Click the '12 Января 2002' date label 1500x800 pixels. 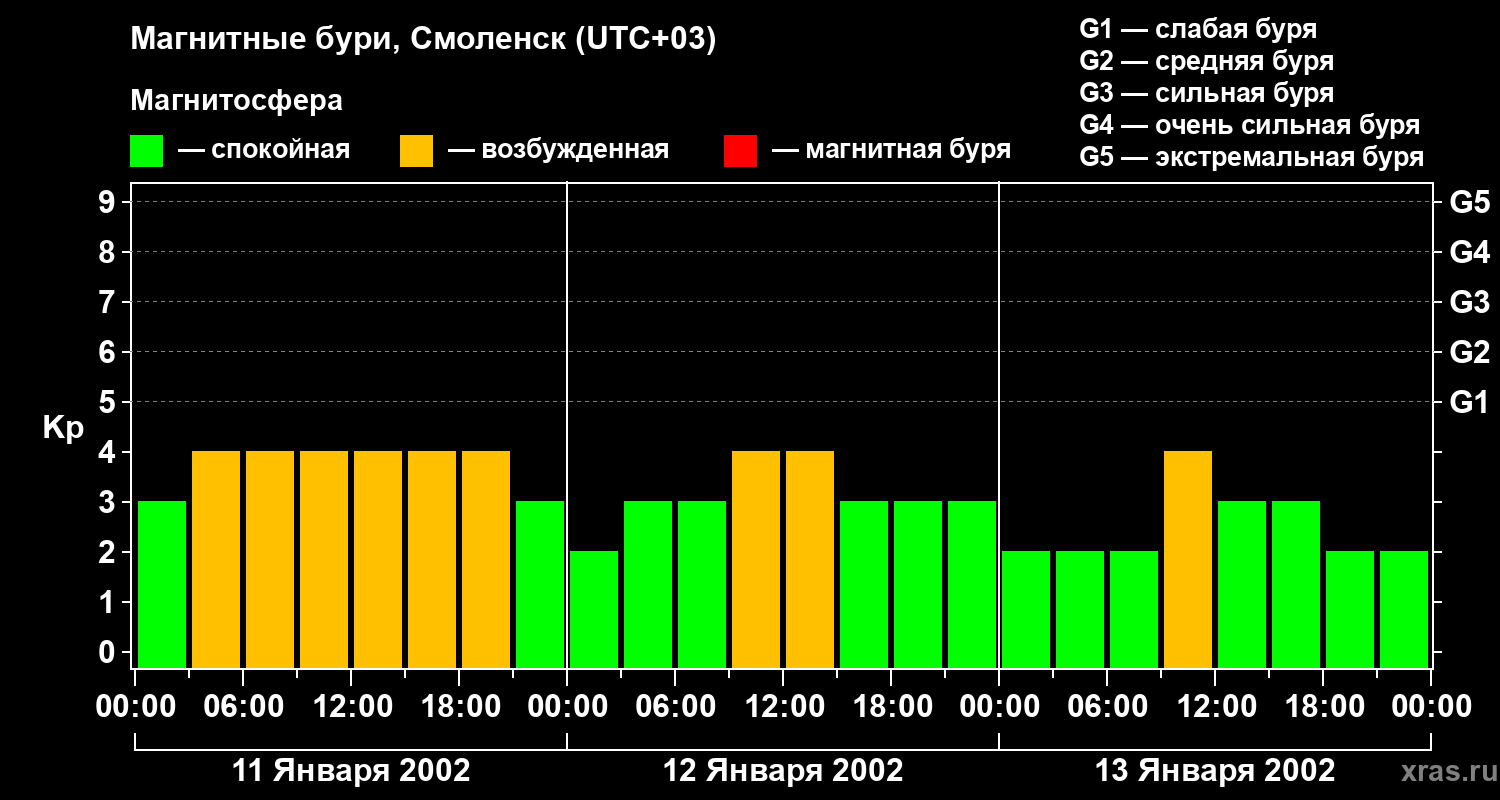point(783,771)
